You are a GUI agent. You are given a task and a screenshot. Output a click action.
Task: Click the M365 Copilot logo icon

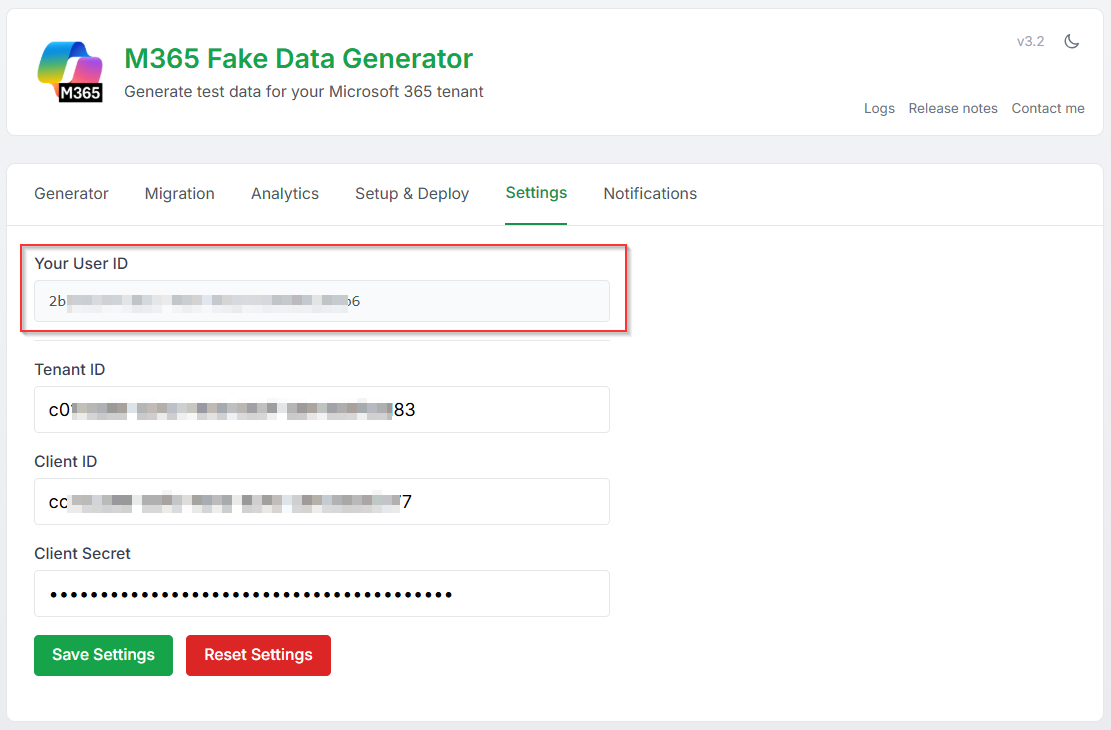pos(70,71)
